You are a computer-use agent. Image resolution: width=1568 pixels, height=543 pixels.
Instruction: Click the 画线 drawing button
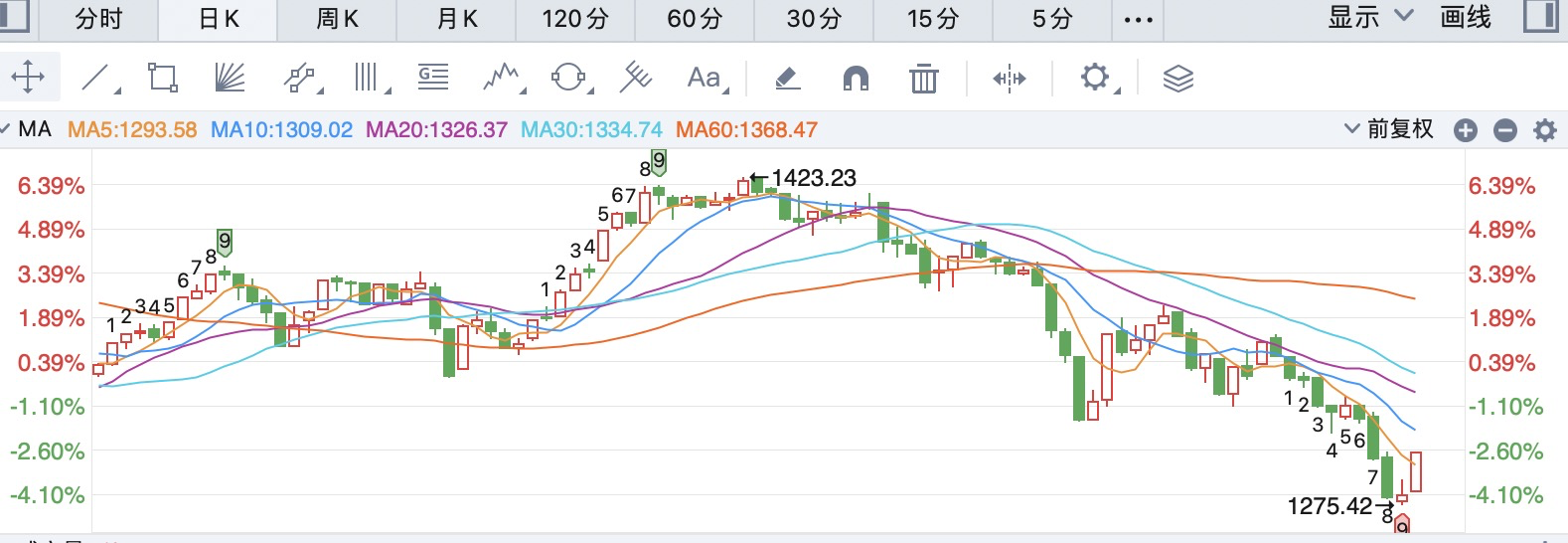coord(1466,18)
